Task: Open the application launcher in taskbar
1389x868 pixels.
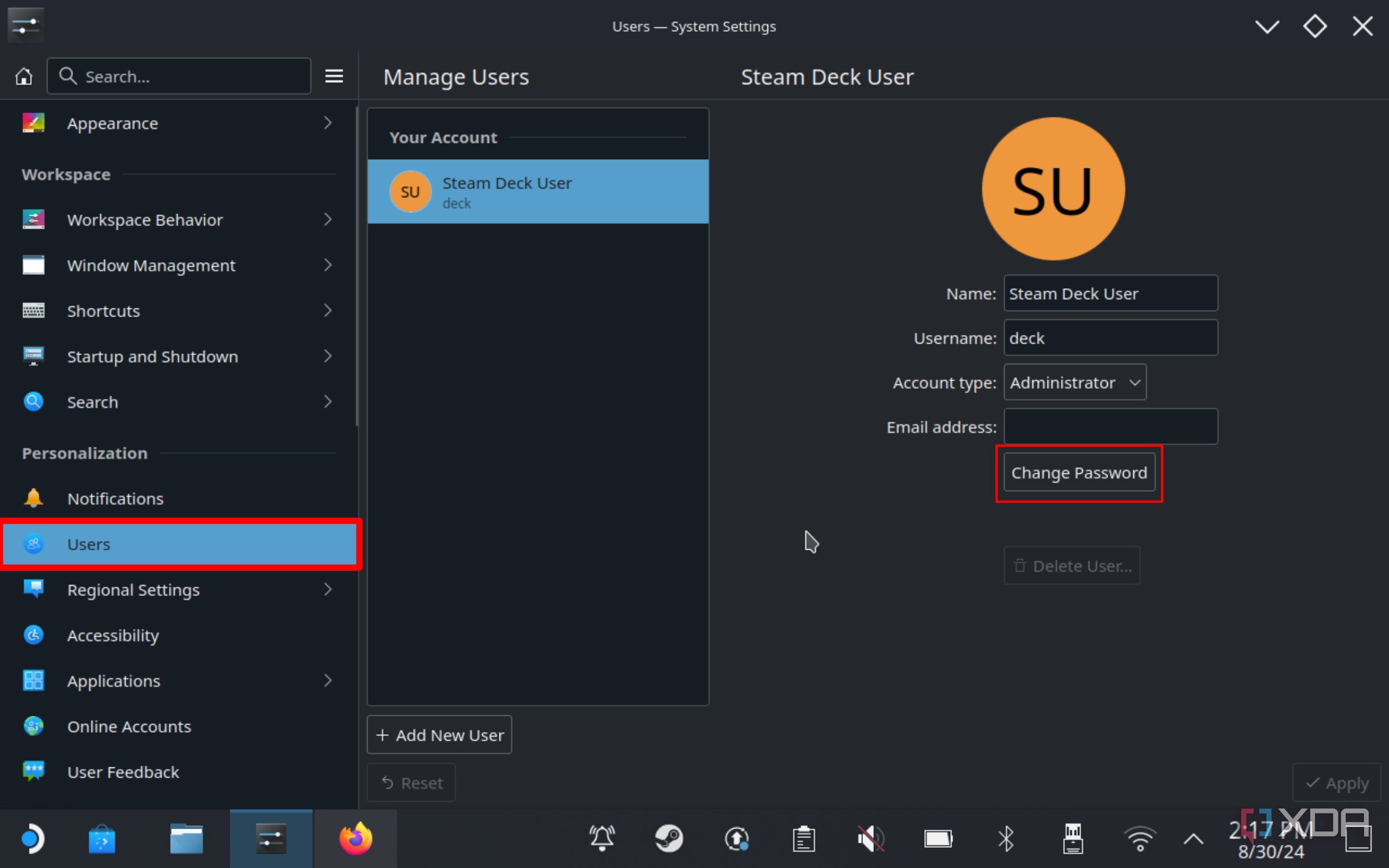Action: [x=32, y=838]
